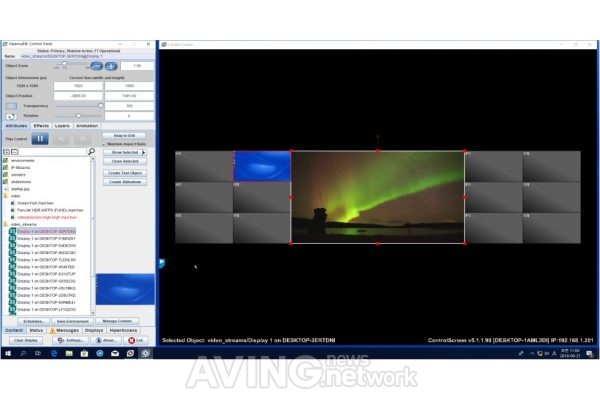This screenshot has height=400, width=600.
Task: Click the taskbar search magnifier icon
Action: (x=23, y=354)
